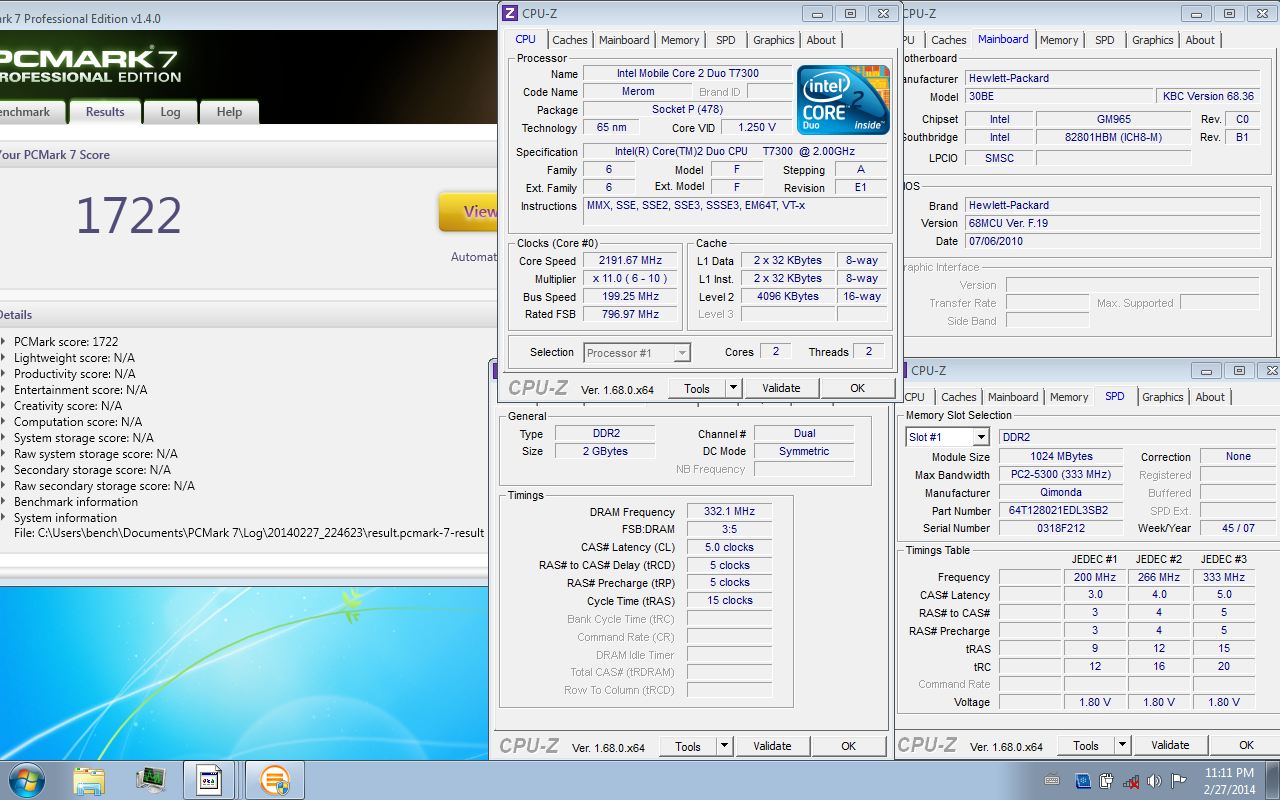Open the taskbar clock showing 11:11 PM
1280x800 pixels.
coord(1229,781)
